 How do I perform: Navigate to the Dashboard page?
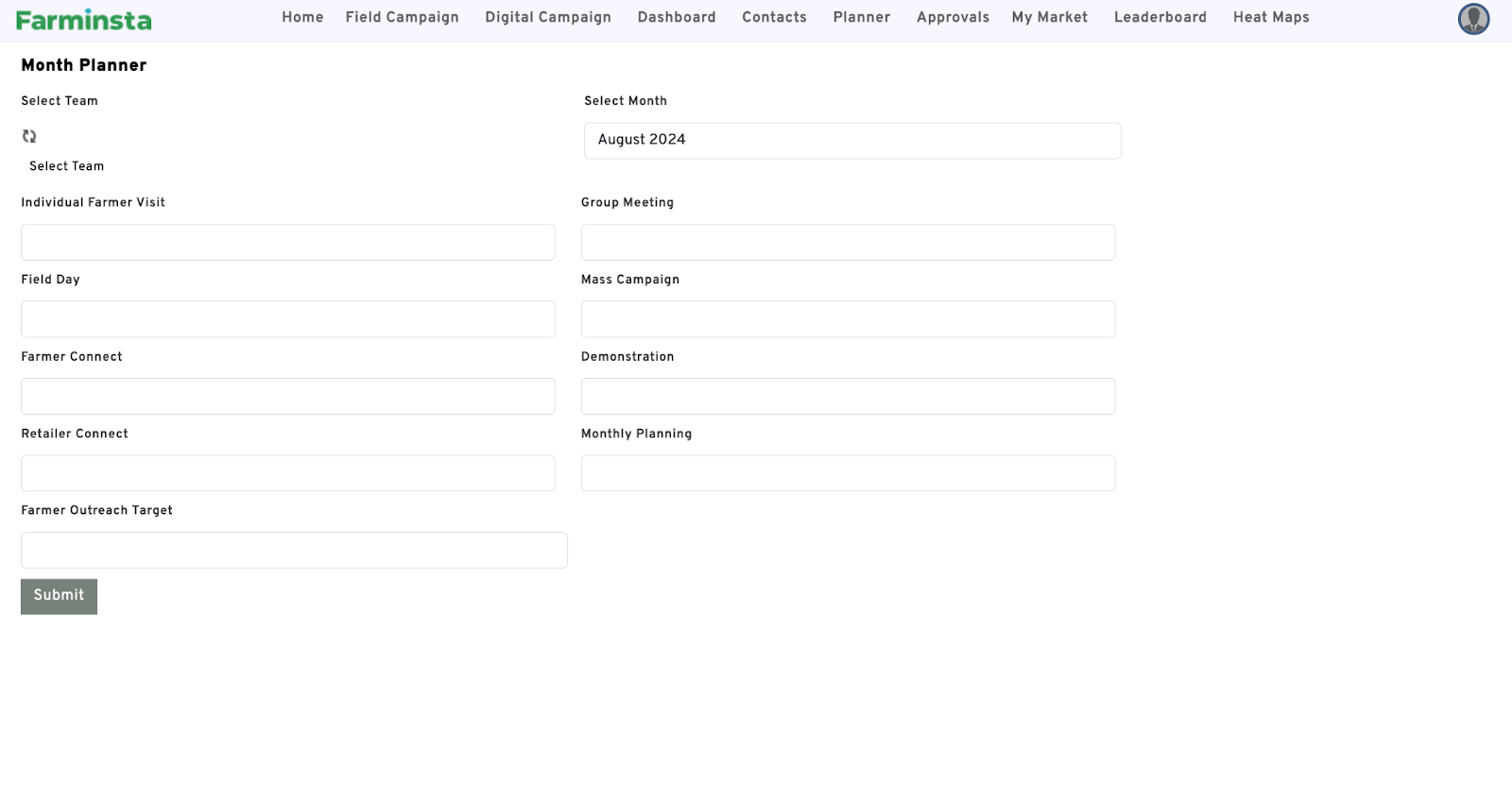pyautogui.click(x=677, y=17)
